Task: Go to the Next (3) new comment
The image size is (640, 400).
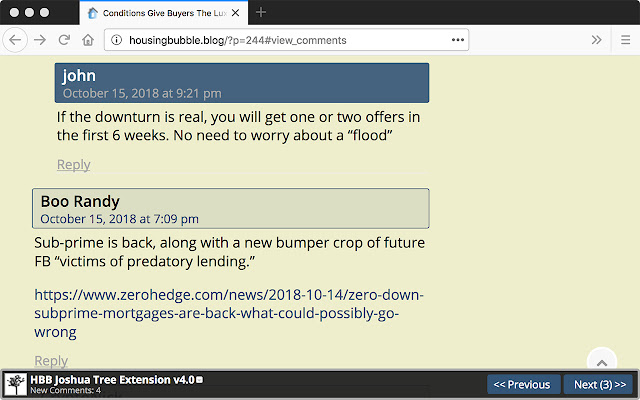Action: point(600,384)
